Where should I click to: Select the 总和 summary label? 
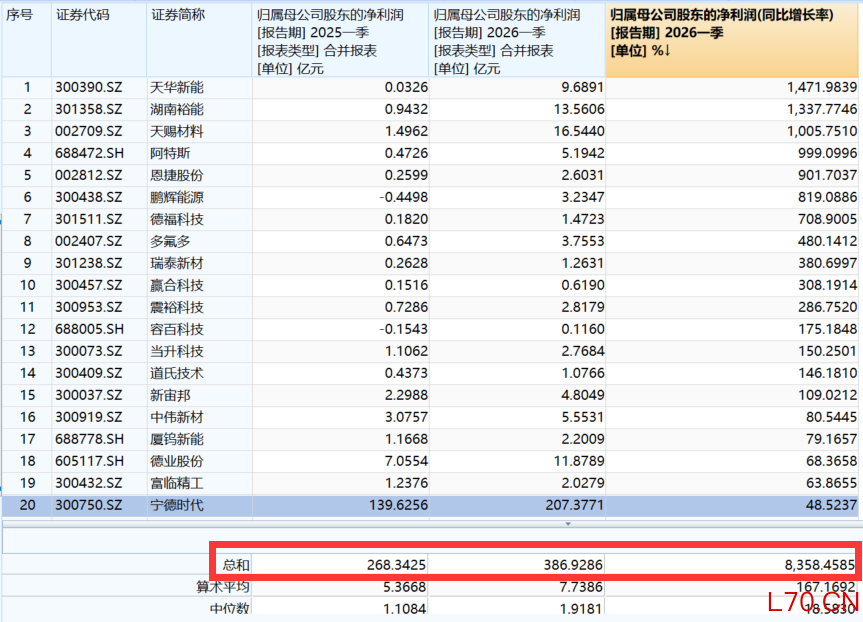236,565
